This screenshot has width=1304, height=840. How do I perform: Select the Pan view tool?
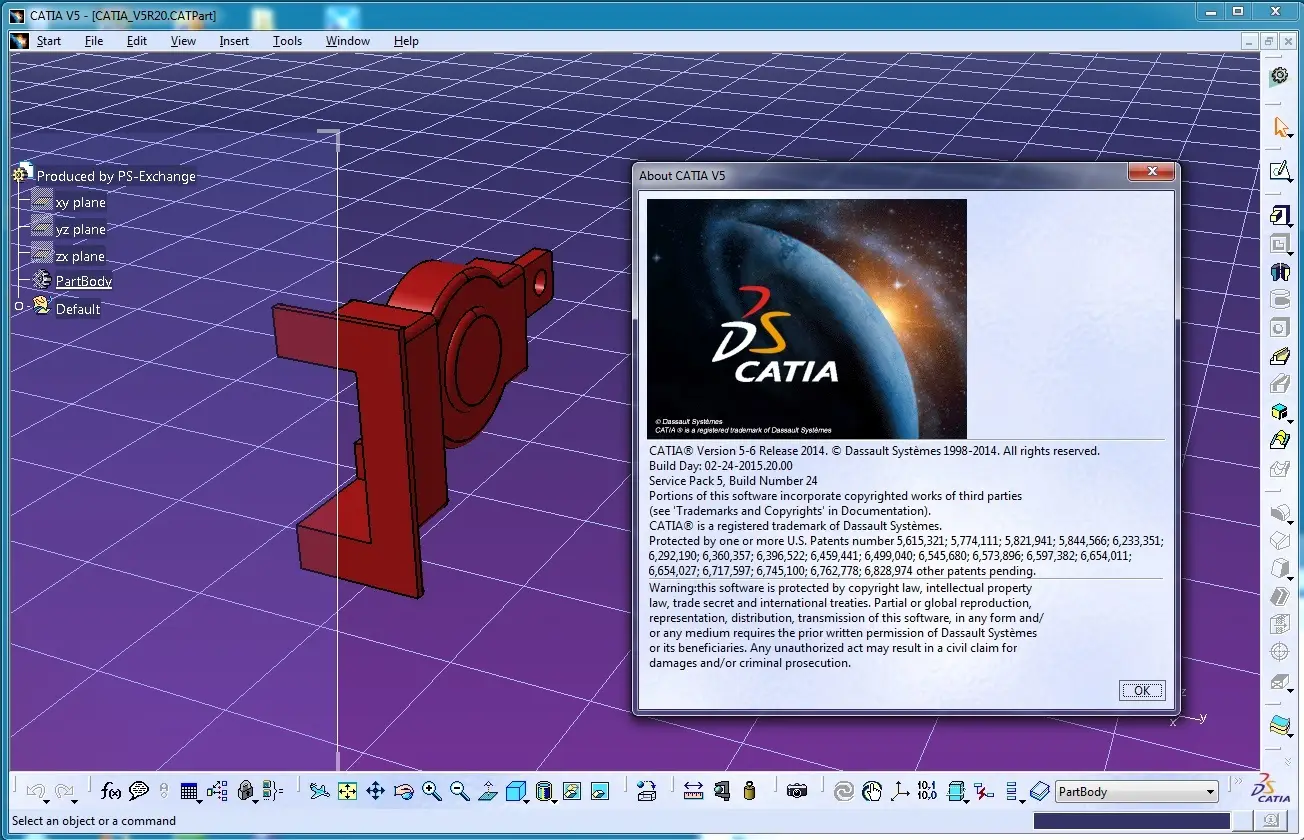click(x=375, y=791)
